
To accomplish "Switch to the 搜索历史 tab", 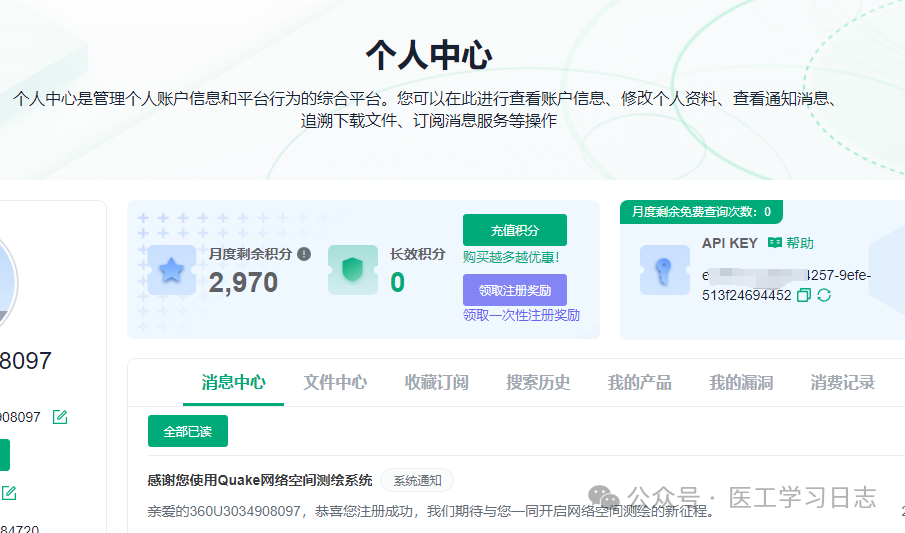I will 538,382.
